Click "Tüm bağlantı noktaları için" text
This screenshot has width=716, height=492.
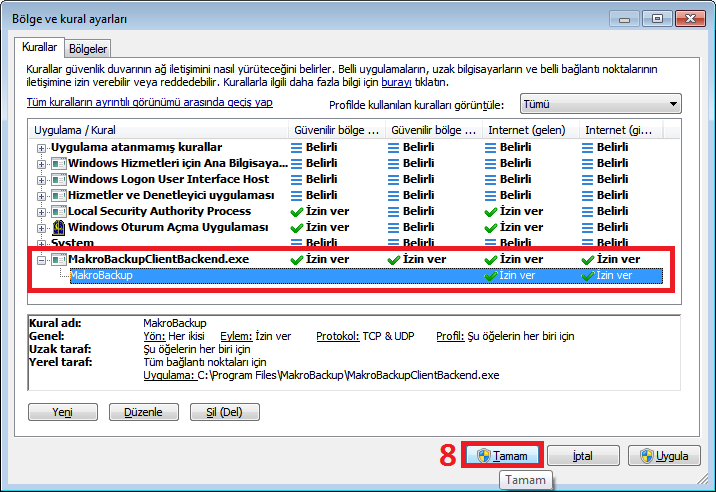pos(205,362)
